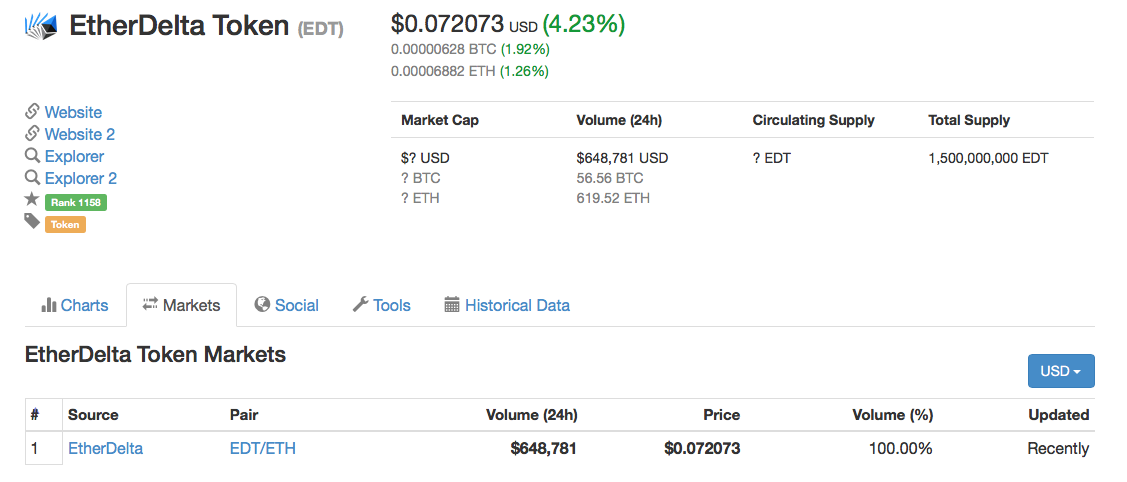The width and height of the screenshot is (1127, 482).
Task: Click the tag icon next to Token
Action: pos(32,222)
